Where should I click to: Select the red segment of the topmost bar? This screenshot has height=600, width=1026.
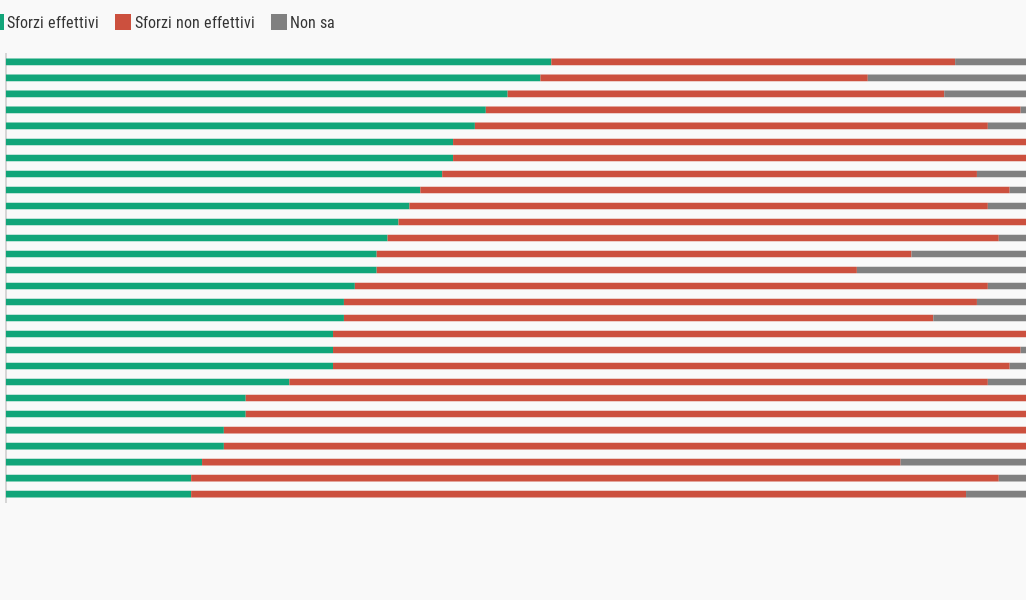753,62
